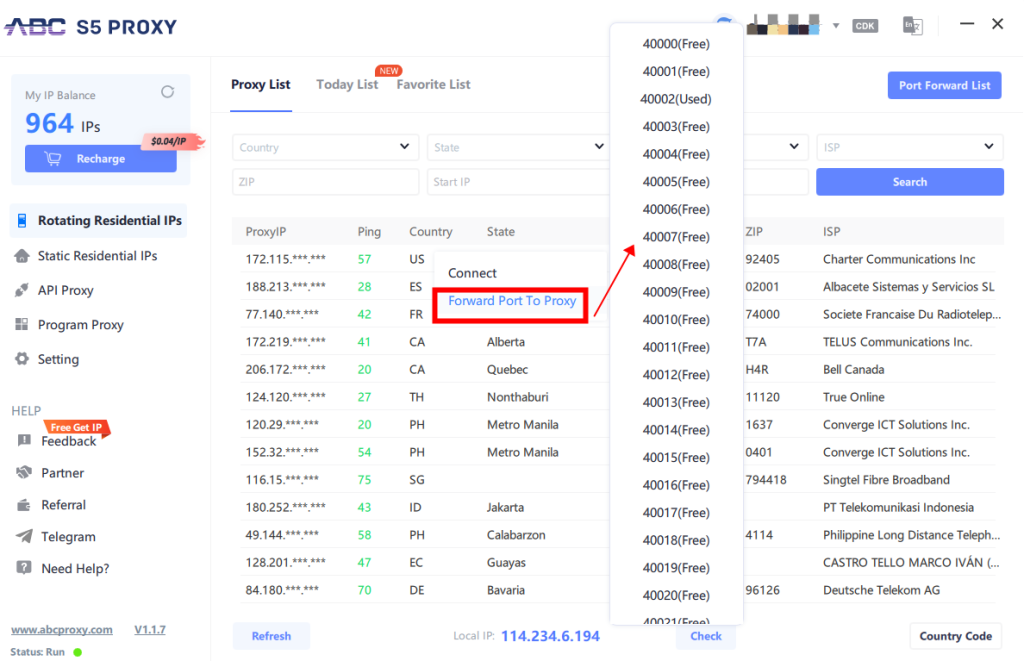This screenshot has height=661, width=1024.
Task: Click the local IP 114.234.6.194
Action: 550,636
